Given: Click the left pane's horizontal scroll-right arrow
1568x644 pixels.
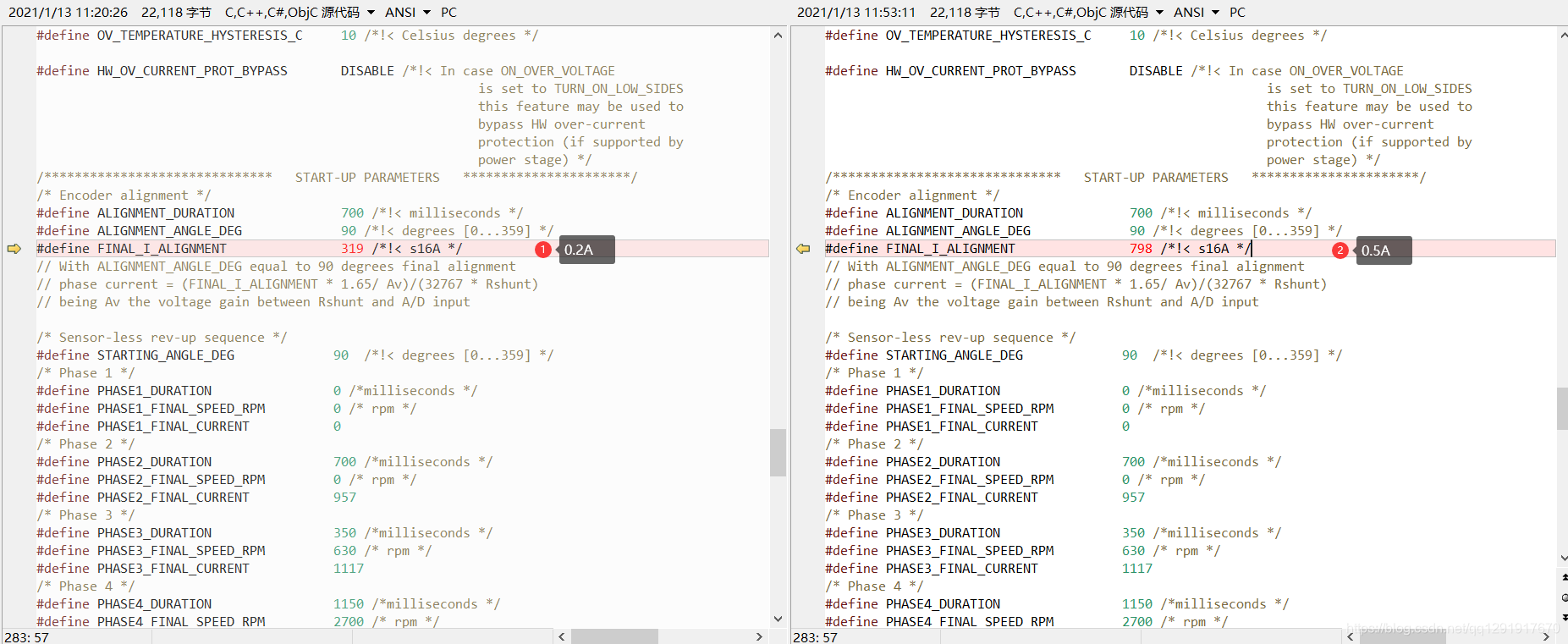Looking at the screenshot, I should coord(759,636).
